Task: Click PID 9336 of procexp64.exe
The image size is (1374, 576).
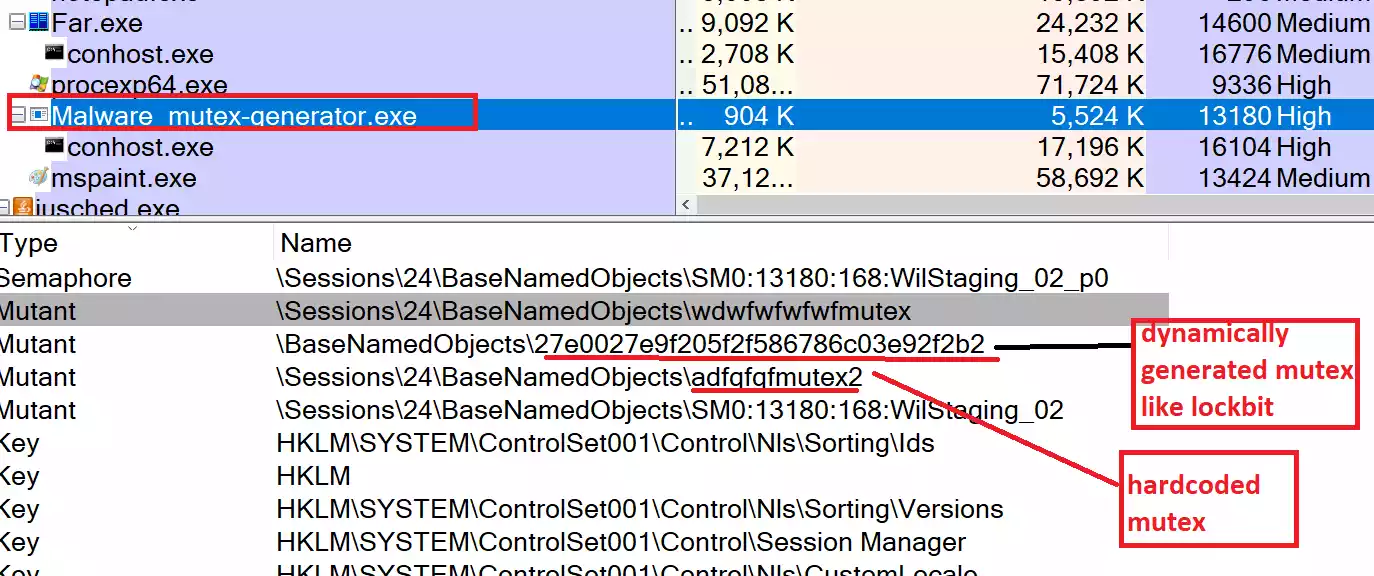Action: click(x=1243, y=84)
